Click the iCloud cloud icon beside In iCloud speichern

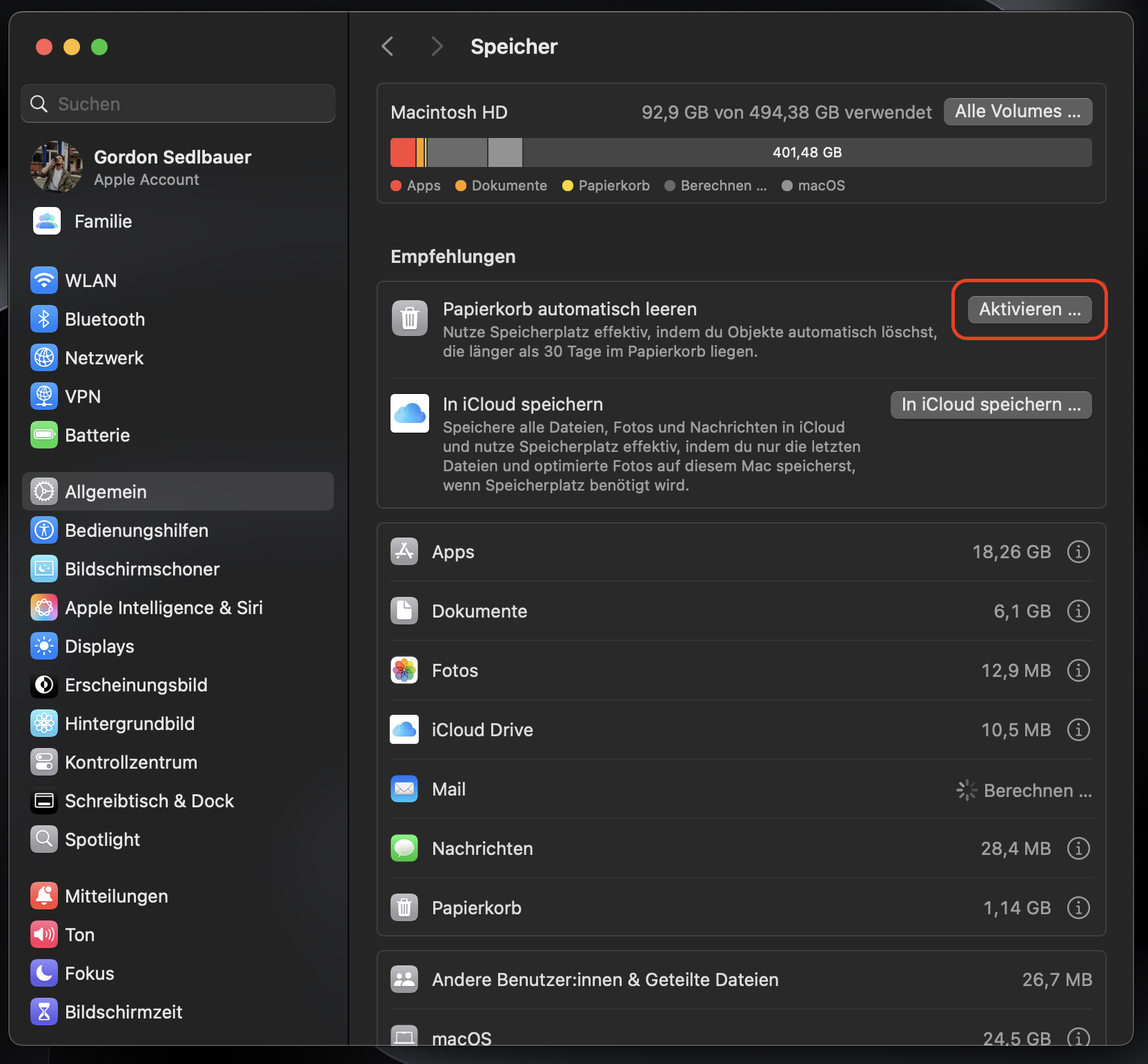(409, 413)
